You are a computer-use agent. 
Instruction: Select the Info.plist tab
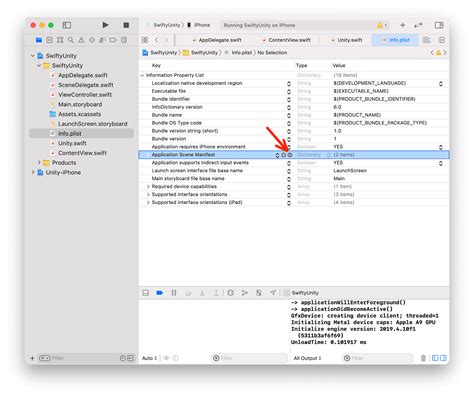point(396,40)
